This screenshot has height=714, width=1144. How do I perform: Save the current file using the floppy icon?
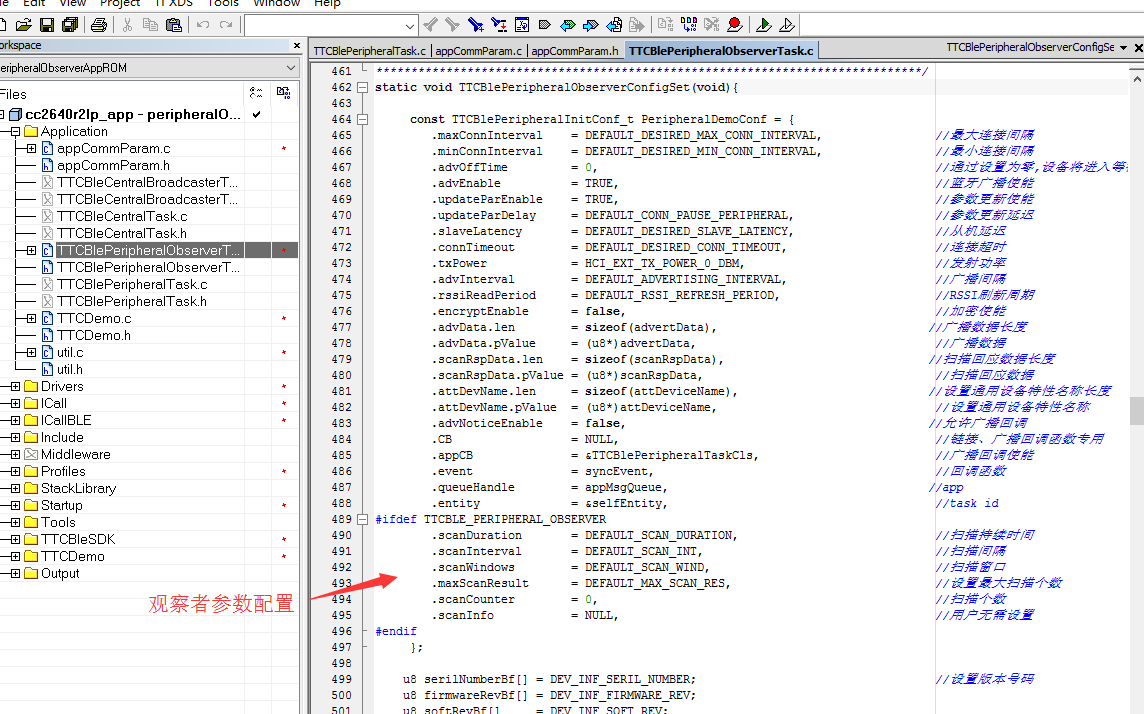47,26
